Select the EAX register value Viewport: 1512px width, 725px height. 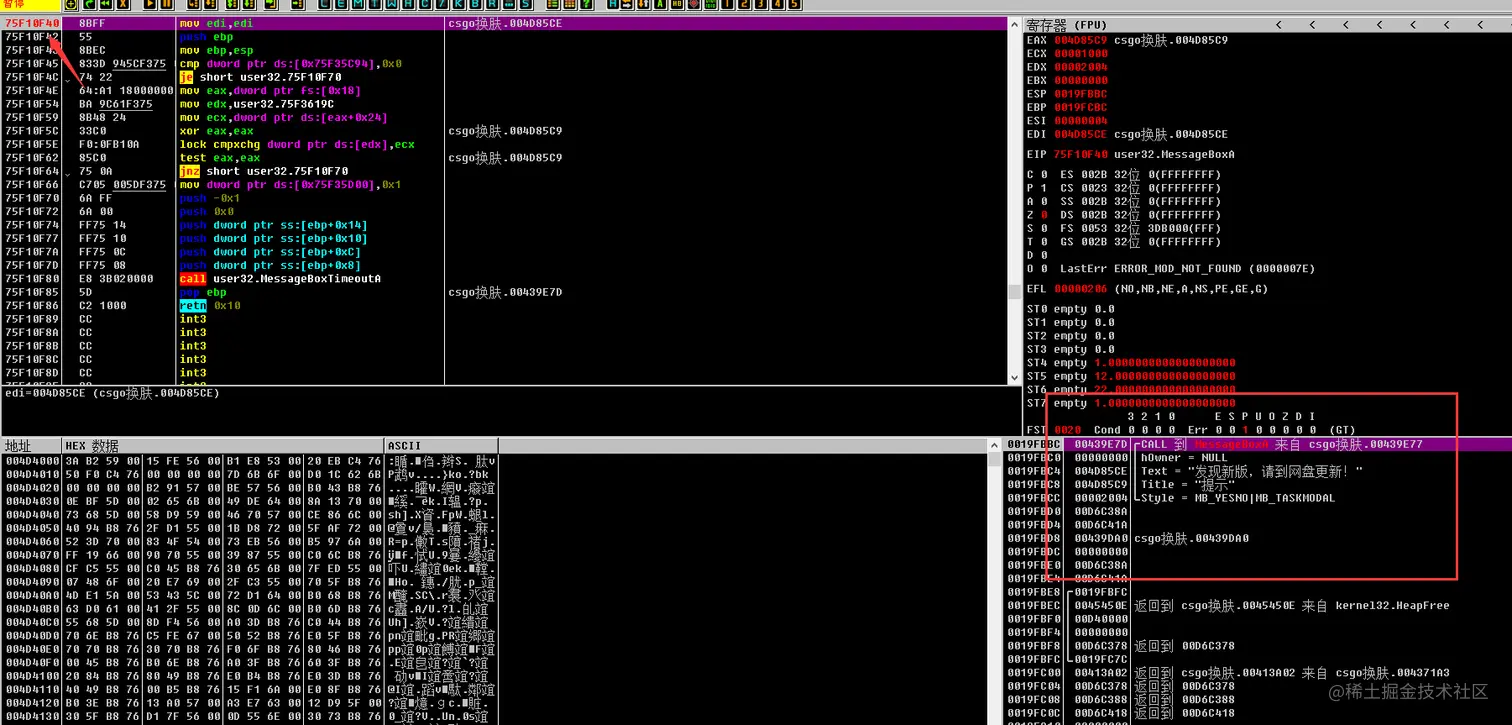click(1081, 40)
